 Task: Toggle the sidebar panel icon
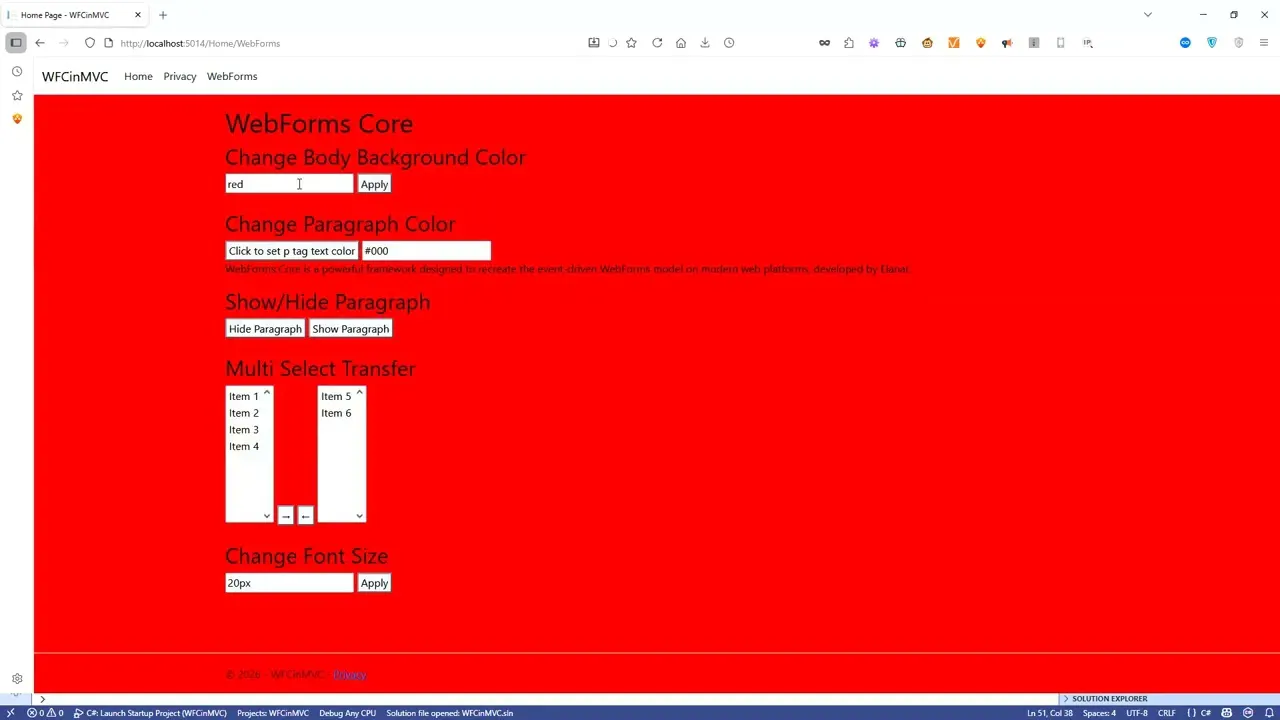click(16, 43)
